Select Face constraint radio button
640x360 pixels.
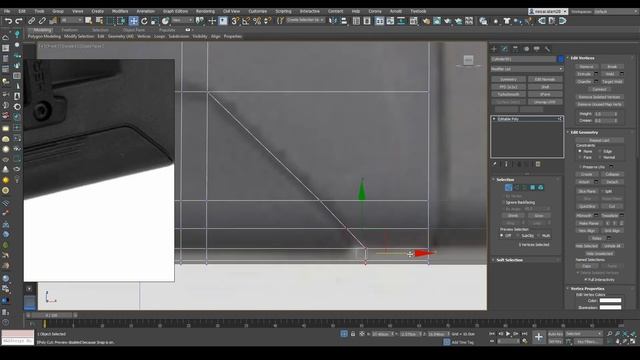tap(580, 157)
